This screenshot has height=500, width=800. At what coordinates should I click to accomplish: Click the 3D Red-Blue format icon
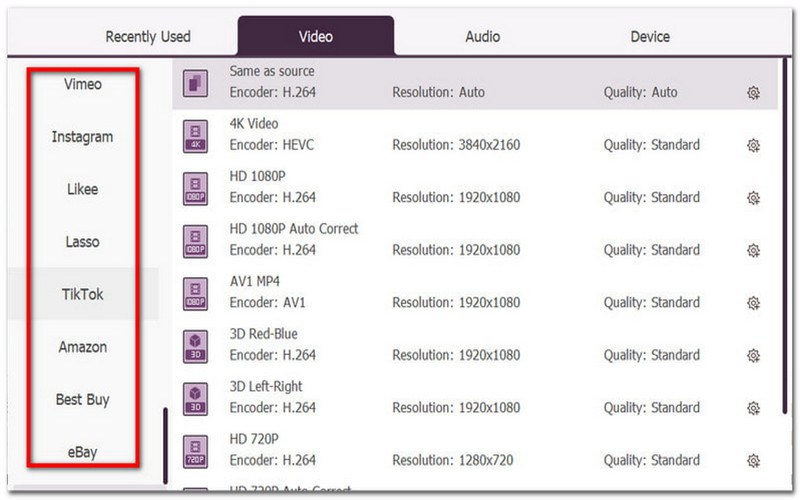(196, 345)
